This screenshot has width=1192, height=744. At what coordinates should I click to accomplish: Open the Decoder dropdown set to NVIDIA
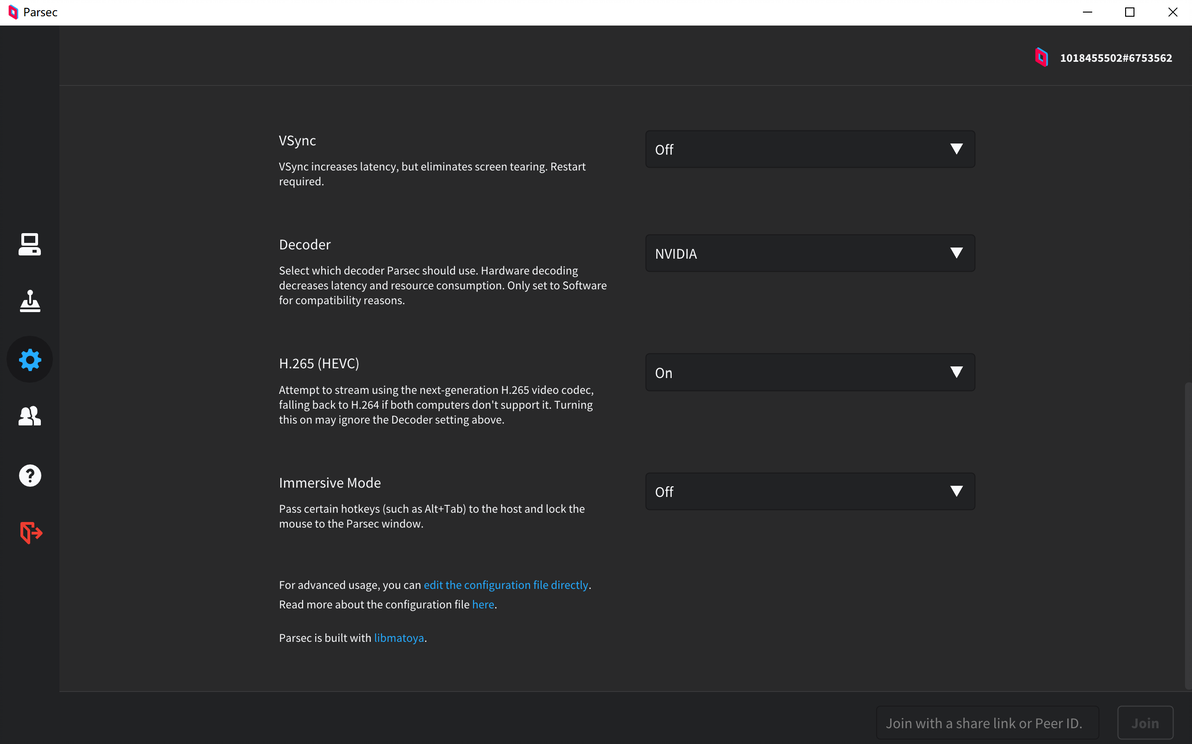pos(809,253)
